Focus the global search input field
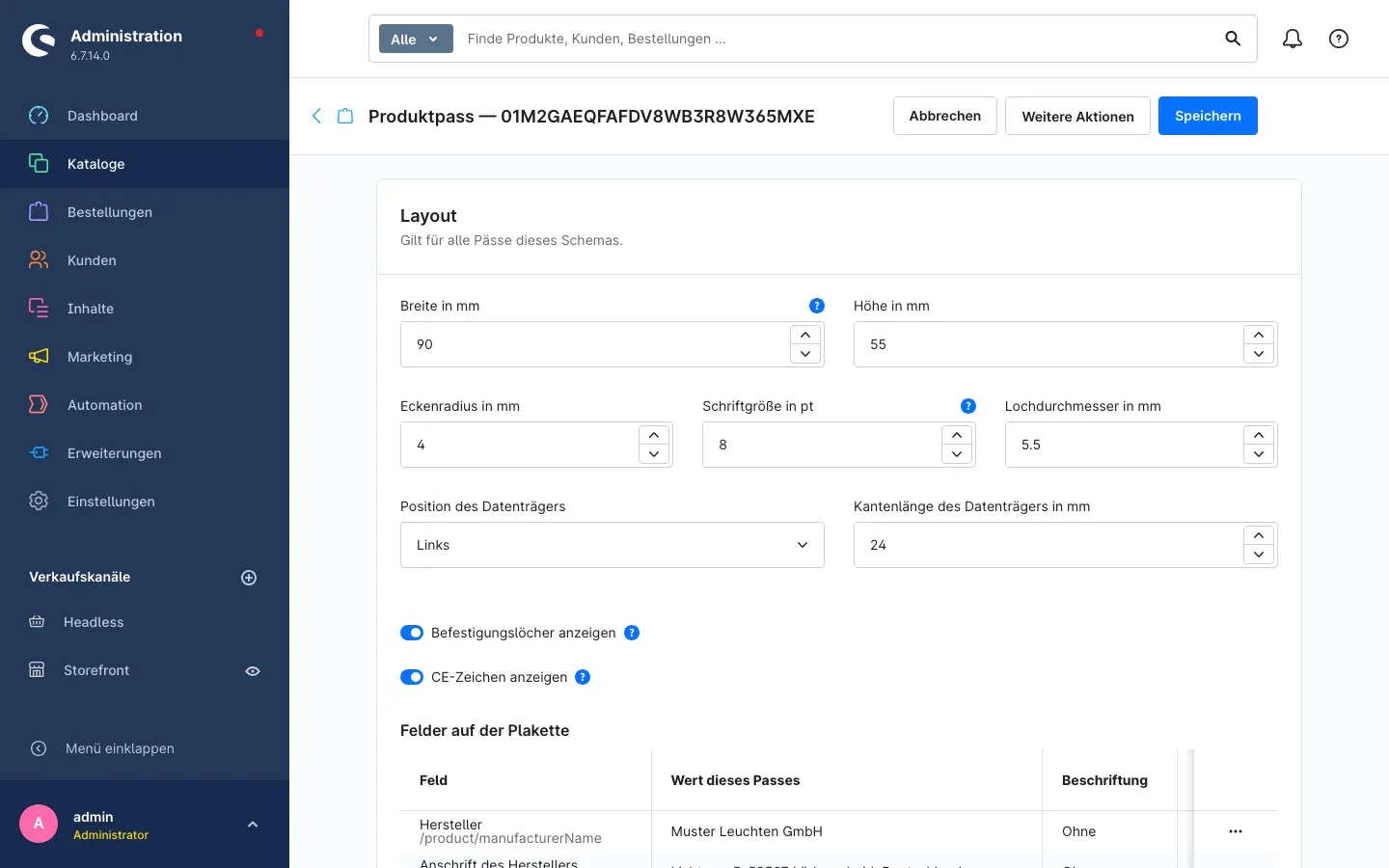This screenshot has width=1389, height=868. 834,39
